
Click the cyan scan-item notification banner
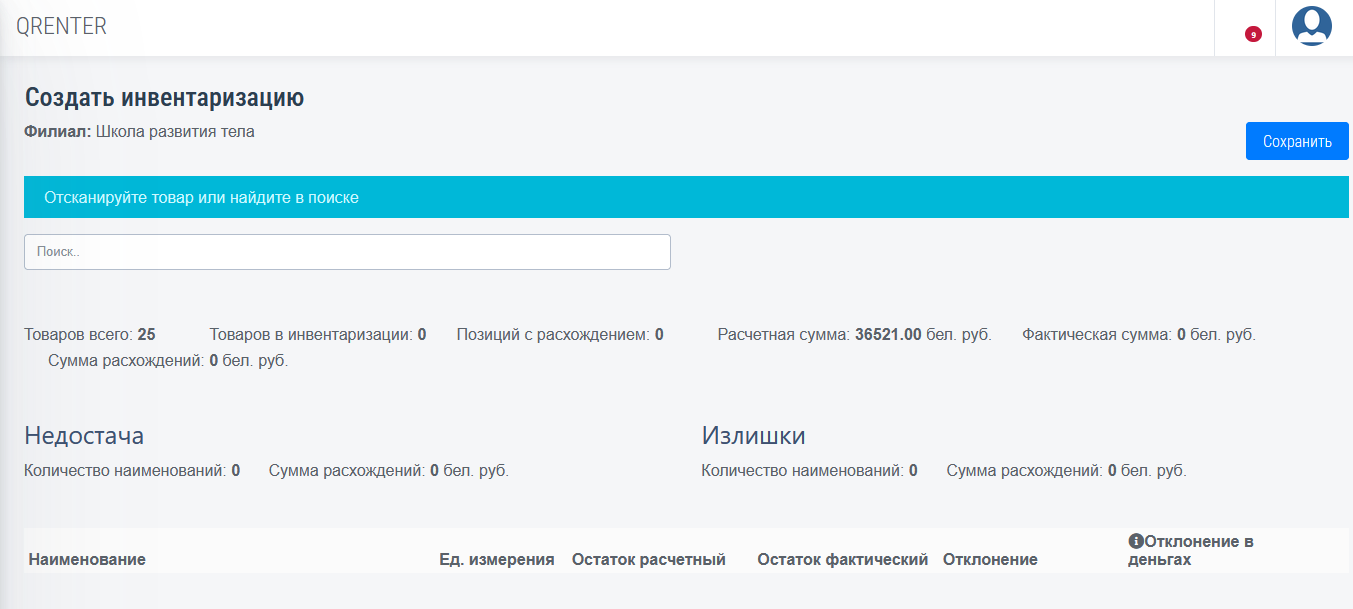(x=686, y=198)
